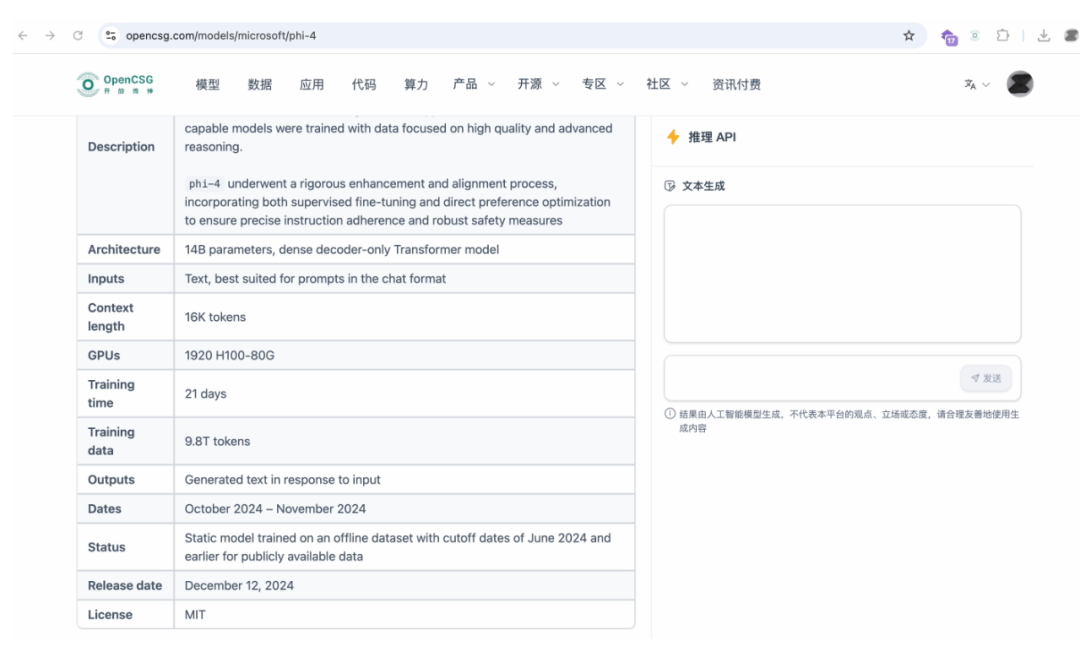Click the phi-4 inline code text
The image size is (1080, 657).
coord(205,184)
